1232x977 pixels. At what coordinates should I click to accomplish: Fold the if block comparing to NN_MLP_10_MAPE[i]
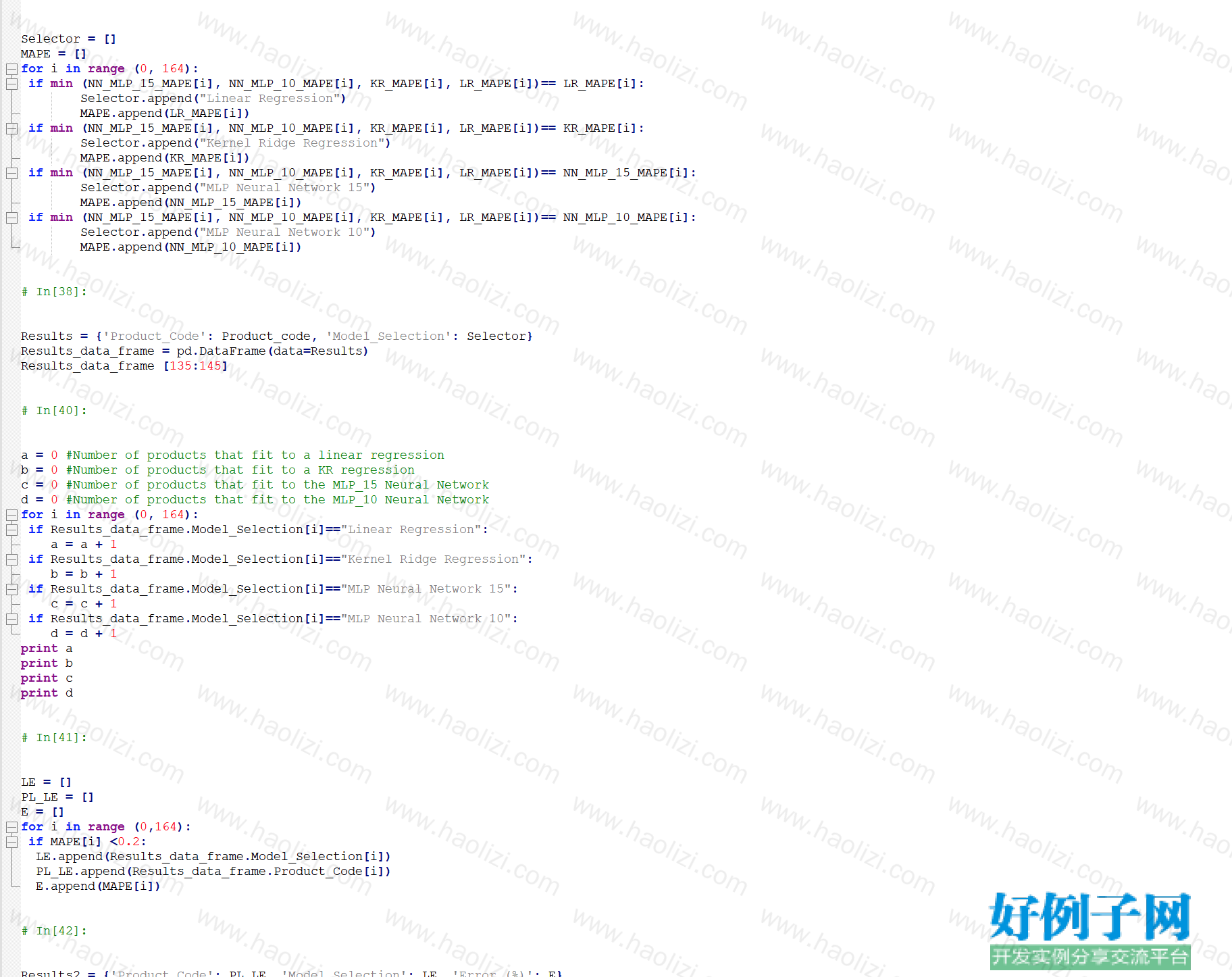click(x=11, y=218)
